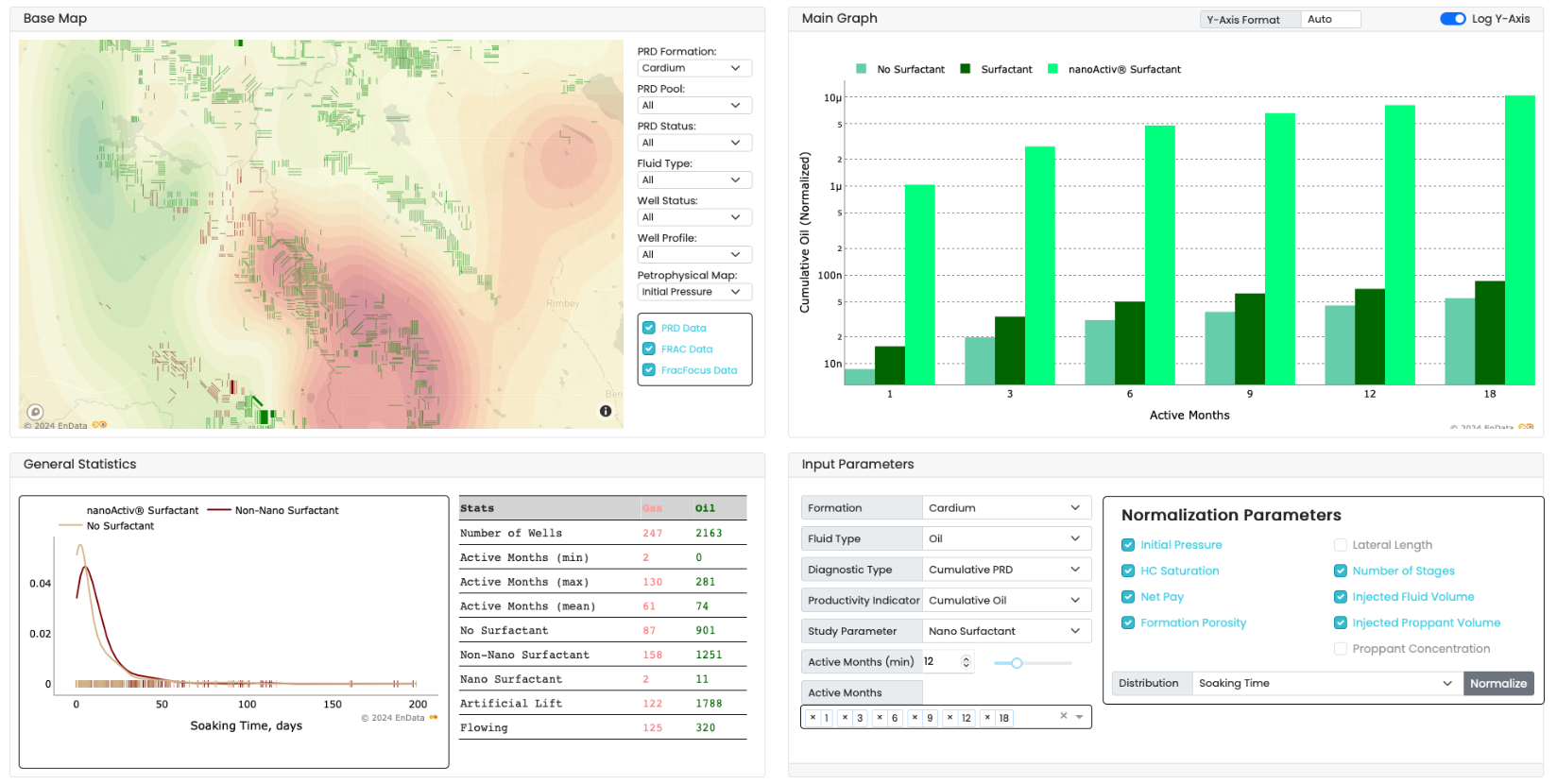The image size is (1557, 784).
Task: Toggle dark green Surfactant legend in Main Graph
Action: tap(997, 69)
